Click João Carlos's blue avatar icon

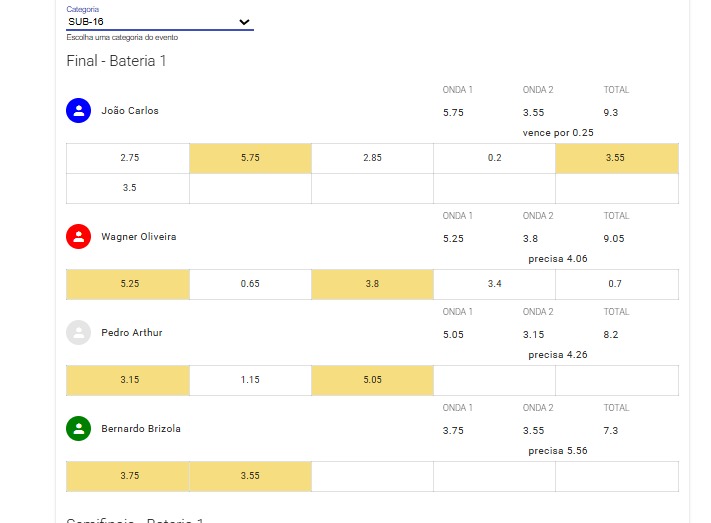tap(78, 111)
